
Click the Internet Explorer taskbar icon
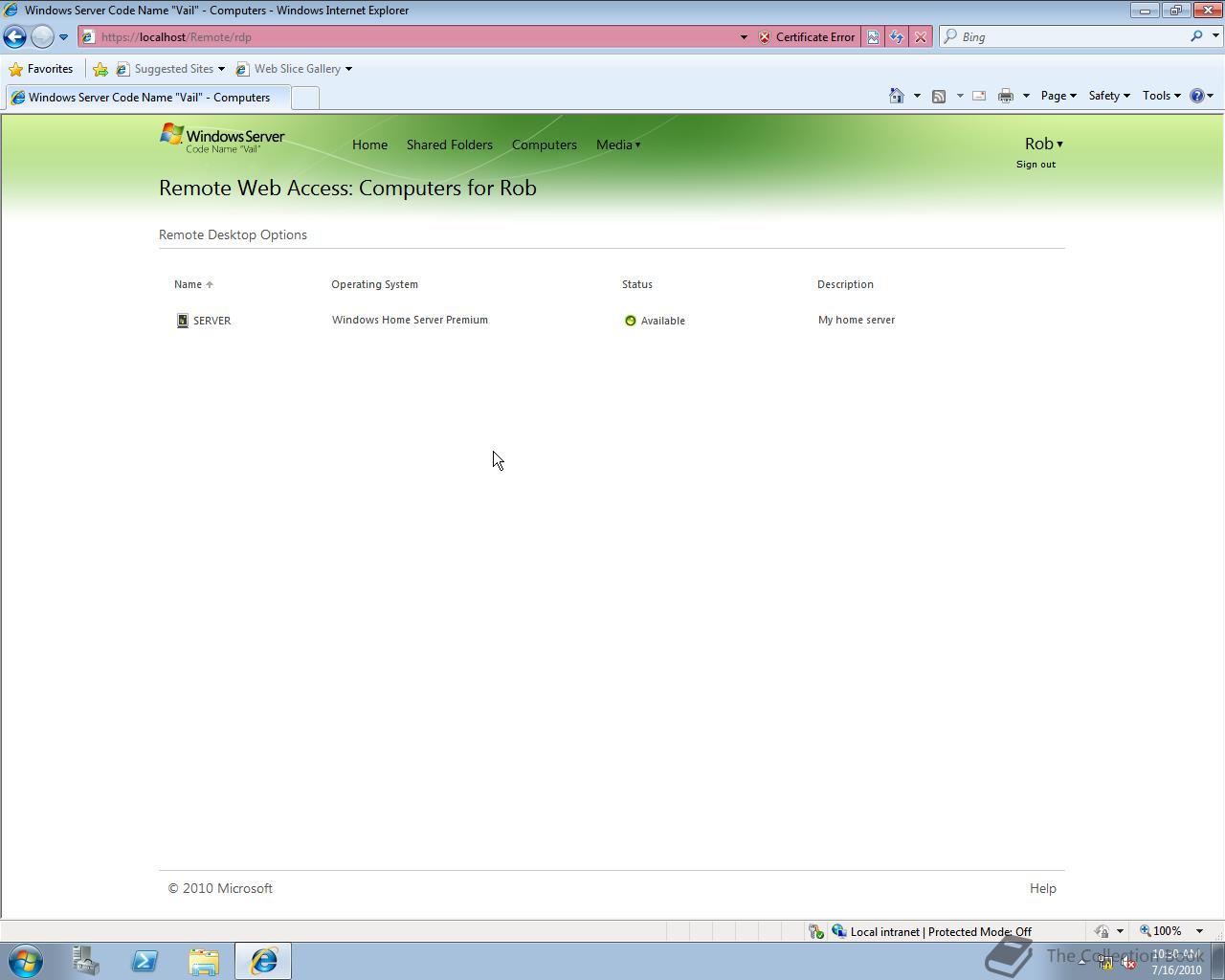pyautogui.click(x=263, y=961)
